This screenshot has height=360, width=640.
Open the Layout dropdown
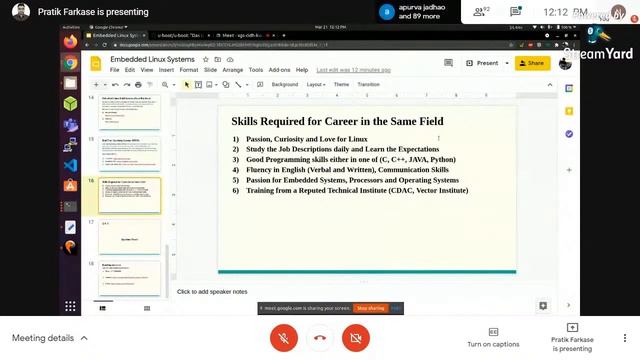[x=316, y=84]
